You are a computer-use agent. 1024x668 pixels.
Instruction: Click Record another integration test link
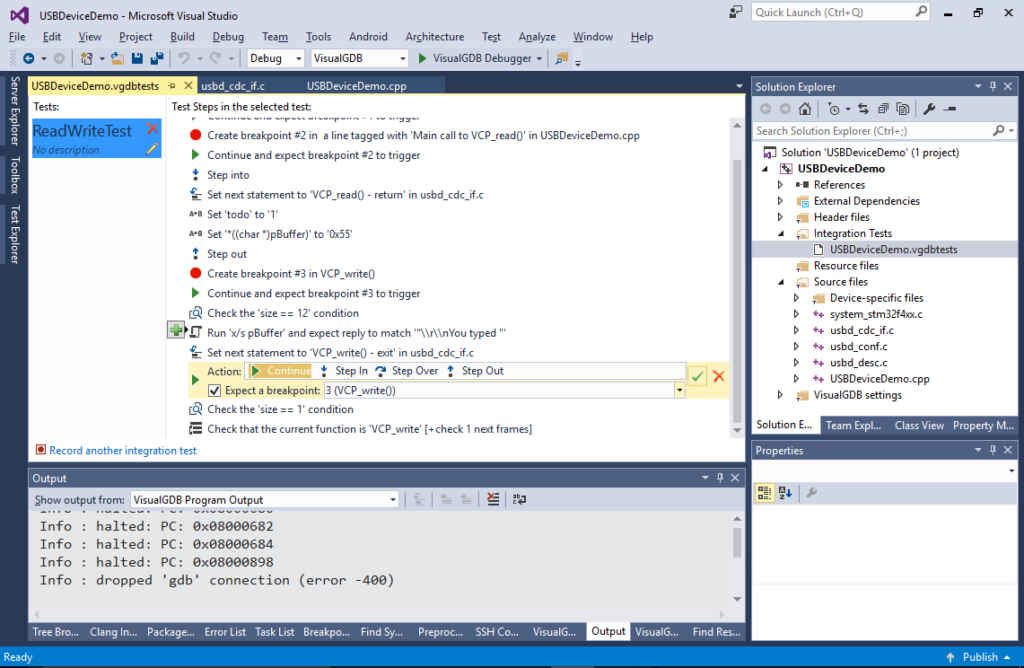[123, 451]
